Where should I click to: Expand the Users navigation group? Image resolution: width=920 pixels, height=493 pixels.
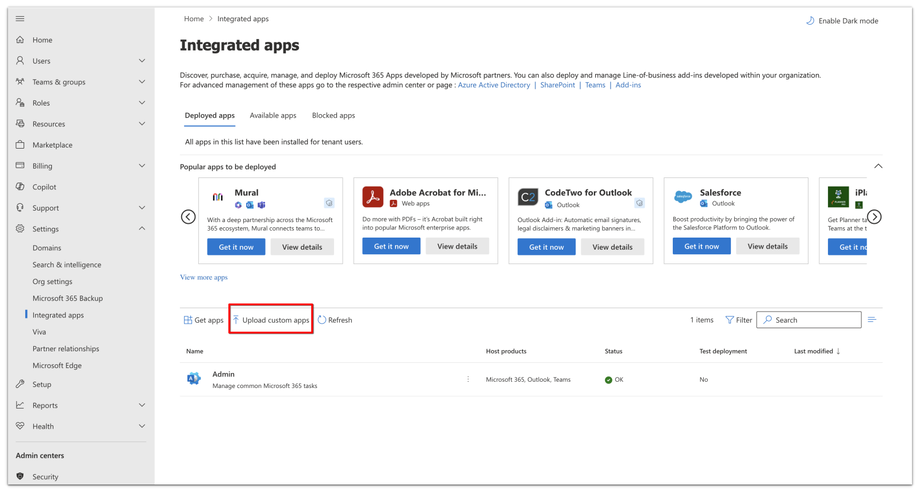142,61
